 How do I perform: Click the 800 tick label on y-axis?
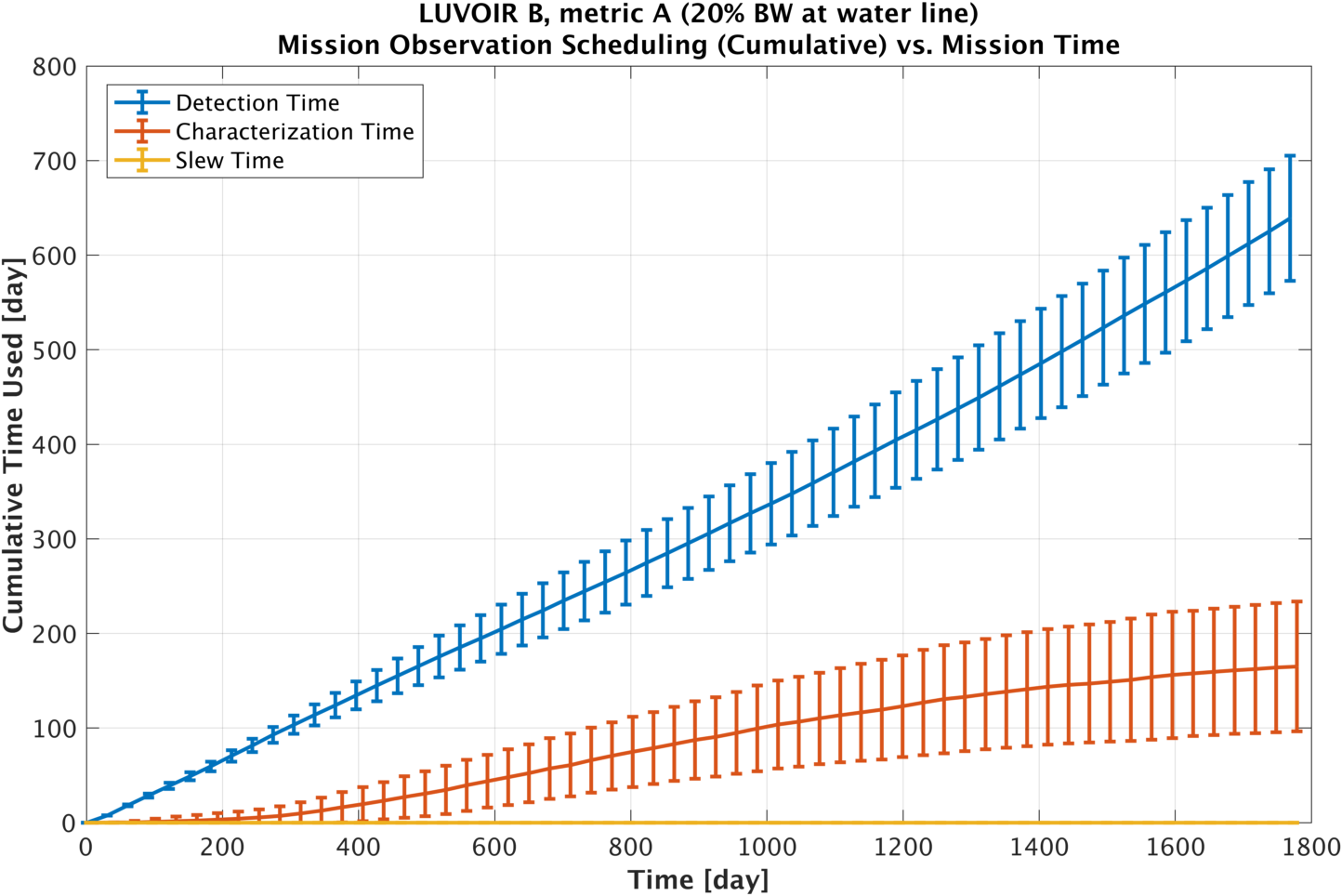[x=54, y=68]
